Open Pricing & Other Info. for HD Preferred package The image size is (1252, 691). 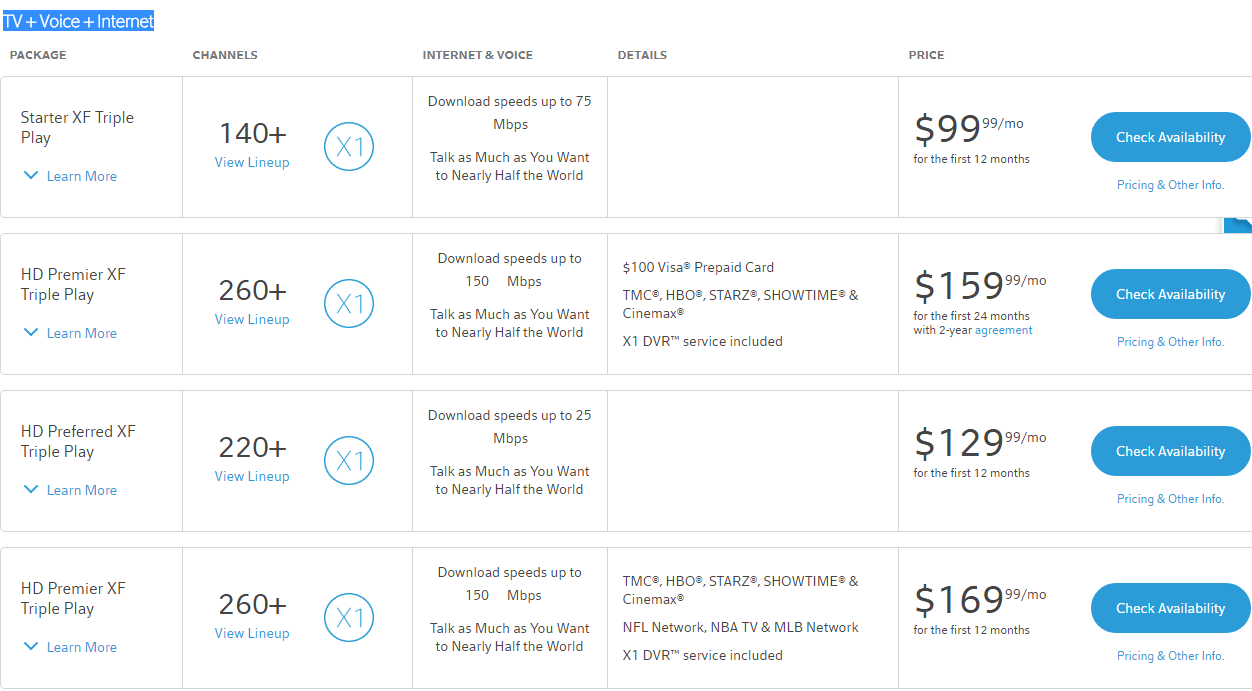(1170, 499)
